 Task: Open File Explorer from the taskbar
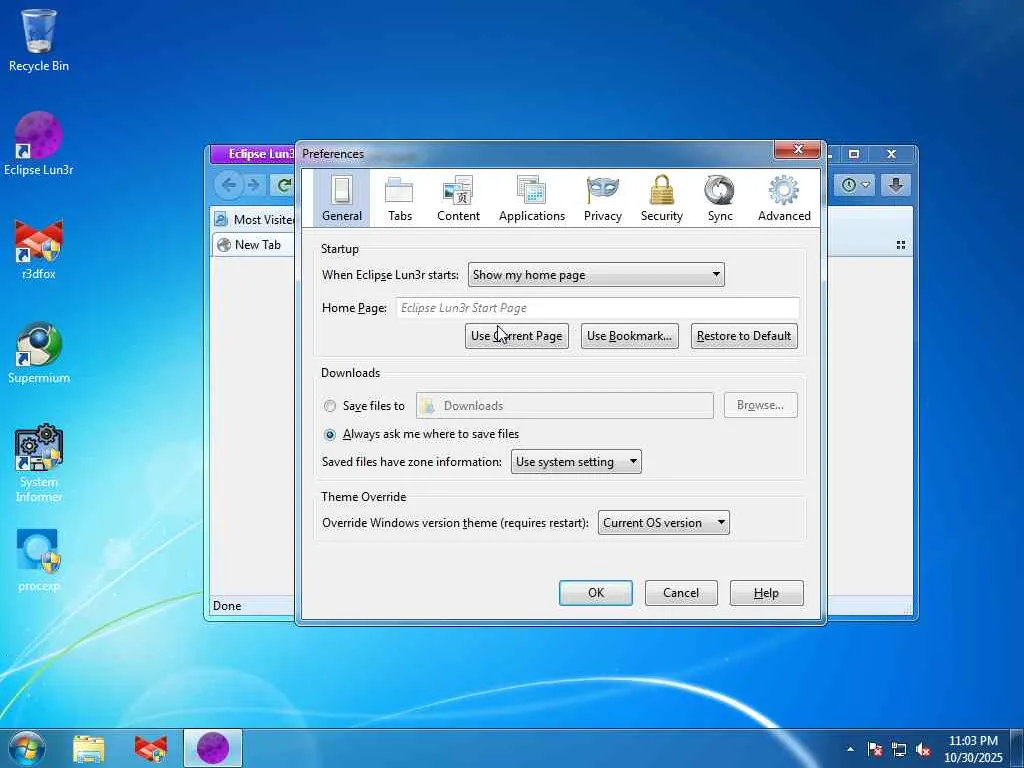88,748
